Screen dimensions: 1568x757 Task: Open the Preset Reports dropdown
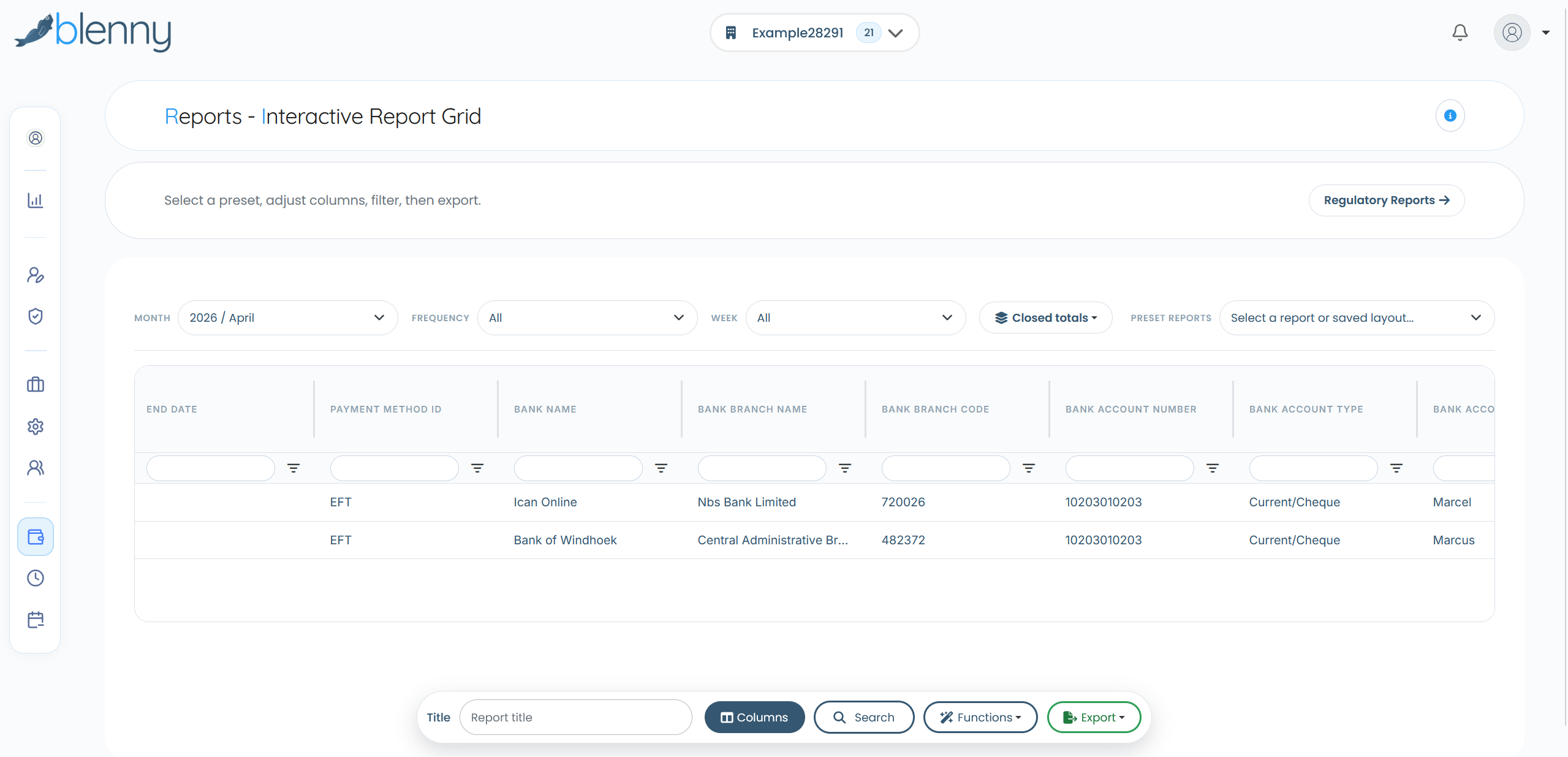[1357, 318]
